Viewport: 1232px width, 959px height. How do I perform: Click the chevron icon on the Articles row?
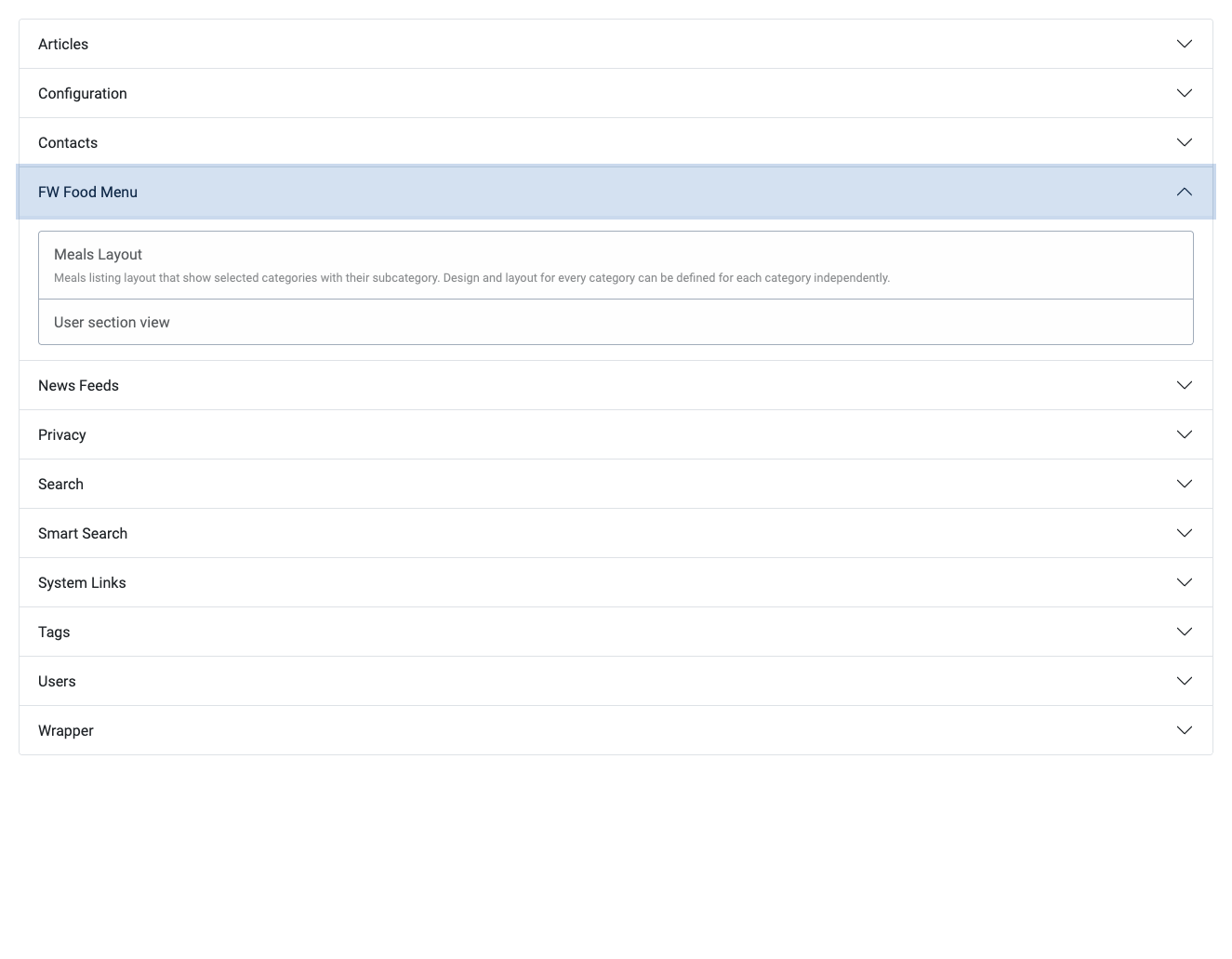[x=1184, y=44]
